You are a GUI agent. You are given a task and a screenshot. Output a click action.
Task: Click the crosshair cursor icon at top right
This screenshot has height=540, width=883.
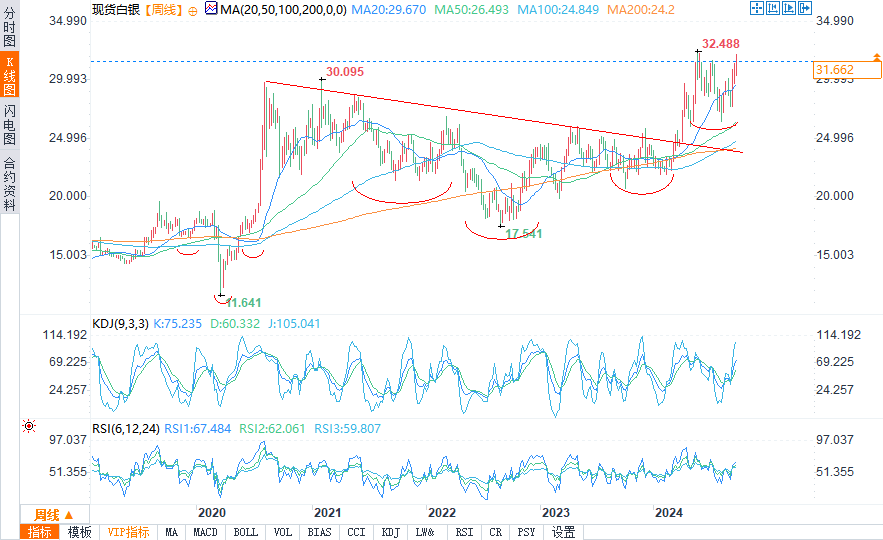[757, 8]
